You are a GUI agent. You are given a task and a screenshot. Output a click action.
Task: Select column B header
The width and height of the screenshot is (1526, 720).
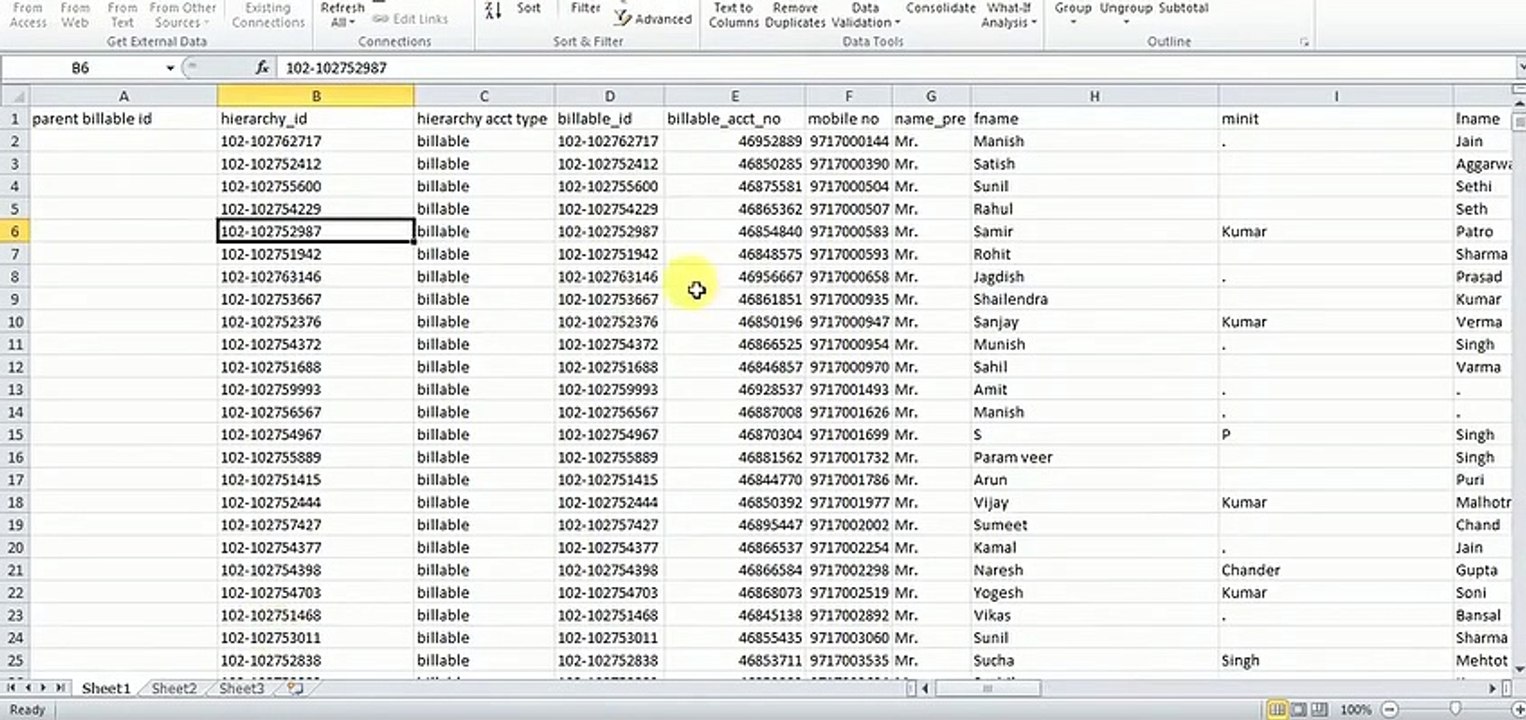click(315, 96)
